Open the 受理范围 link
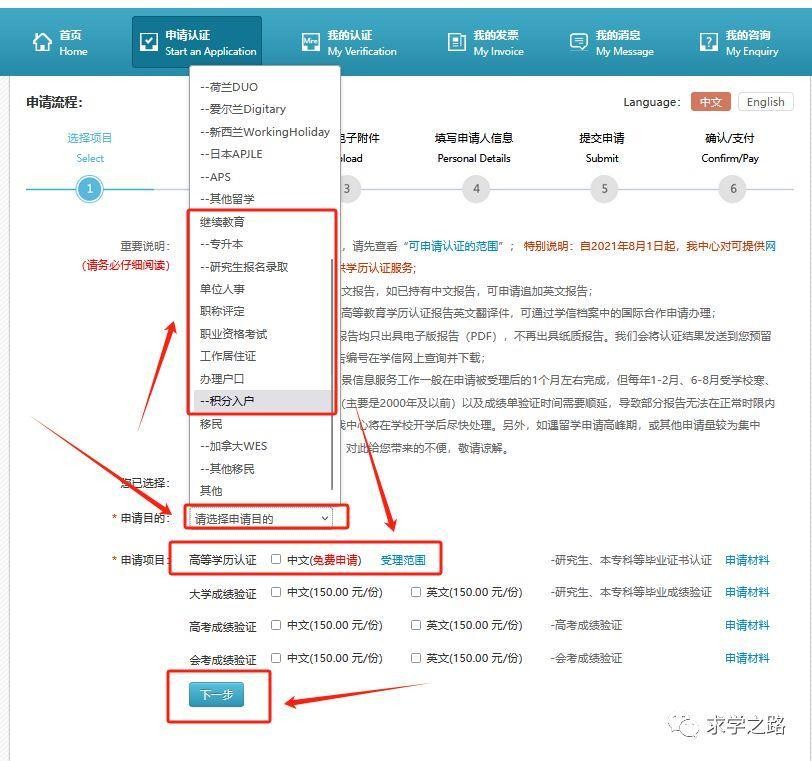The height and width of the screenshot is (761, 812). 403,560
